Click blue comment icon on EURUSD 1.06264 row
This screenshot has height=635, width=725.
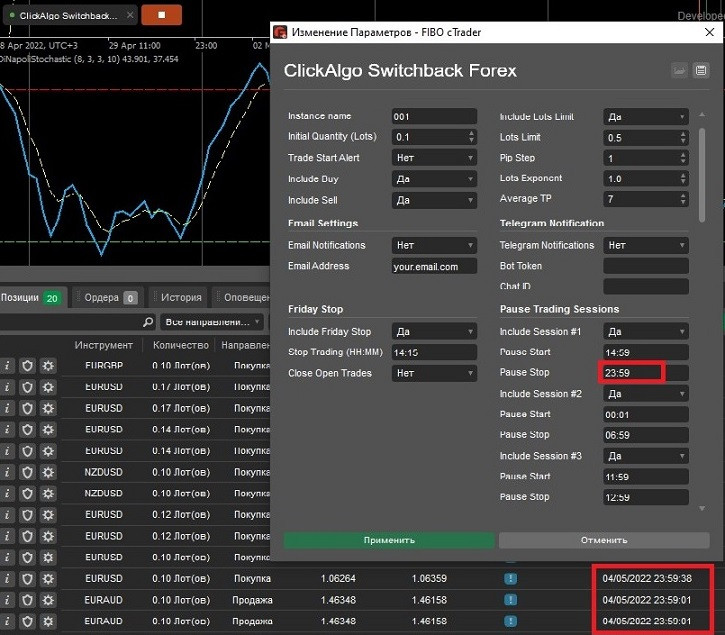510,579
